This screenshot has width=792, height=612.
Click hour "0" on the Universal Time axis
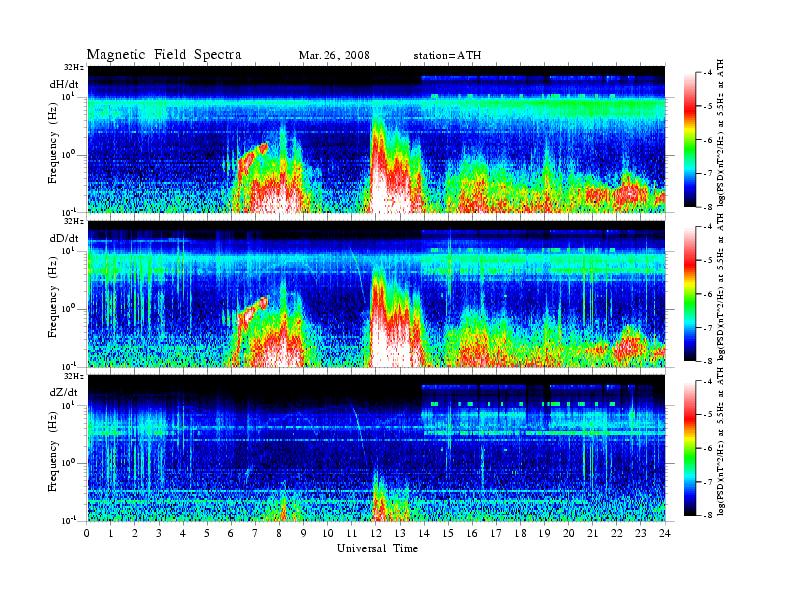point(87,533)
